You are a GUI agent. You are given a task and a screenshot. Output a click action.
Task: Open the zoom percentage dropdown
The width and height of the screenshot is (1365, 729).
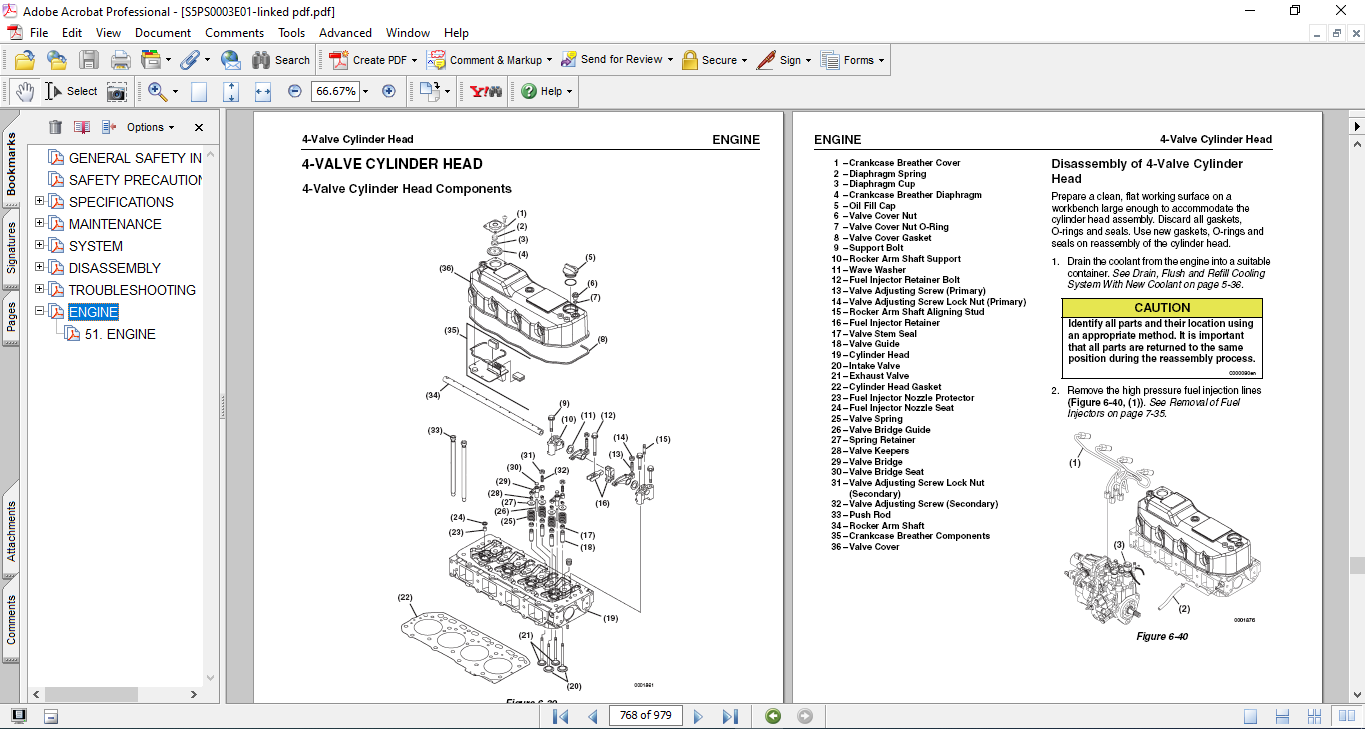point(365,91)
